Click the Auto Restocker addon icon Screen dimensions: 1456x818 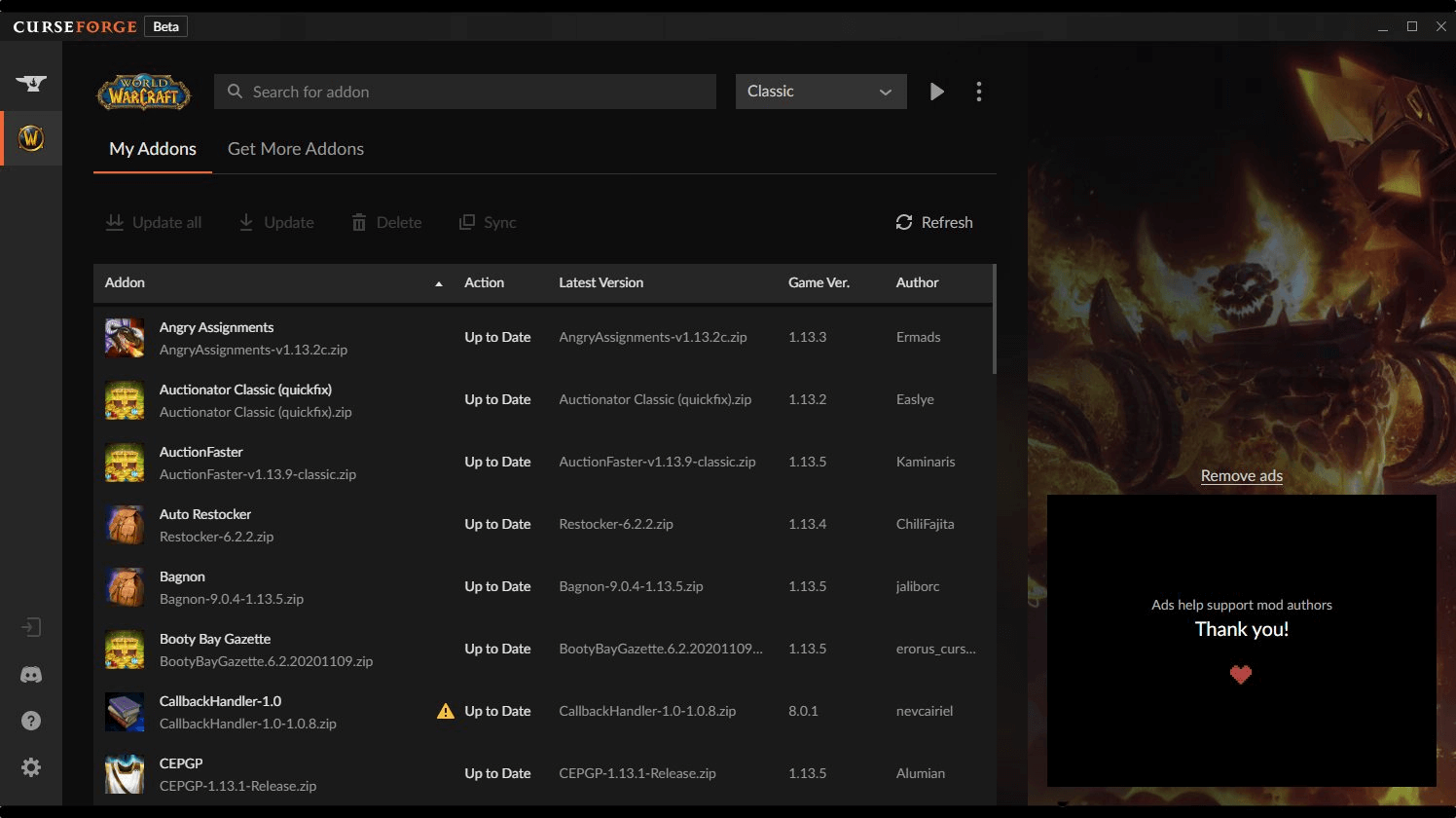125,525
